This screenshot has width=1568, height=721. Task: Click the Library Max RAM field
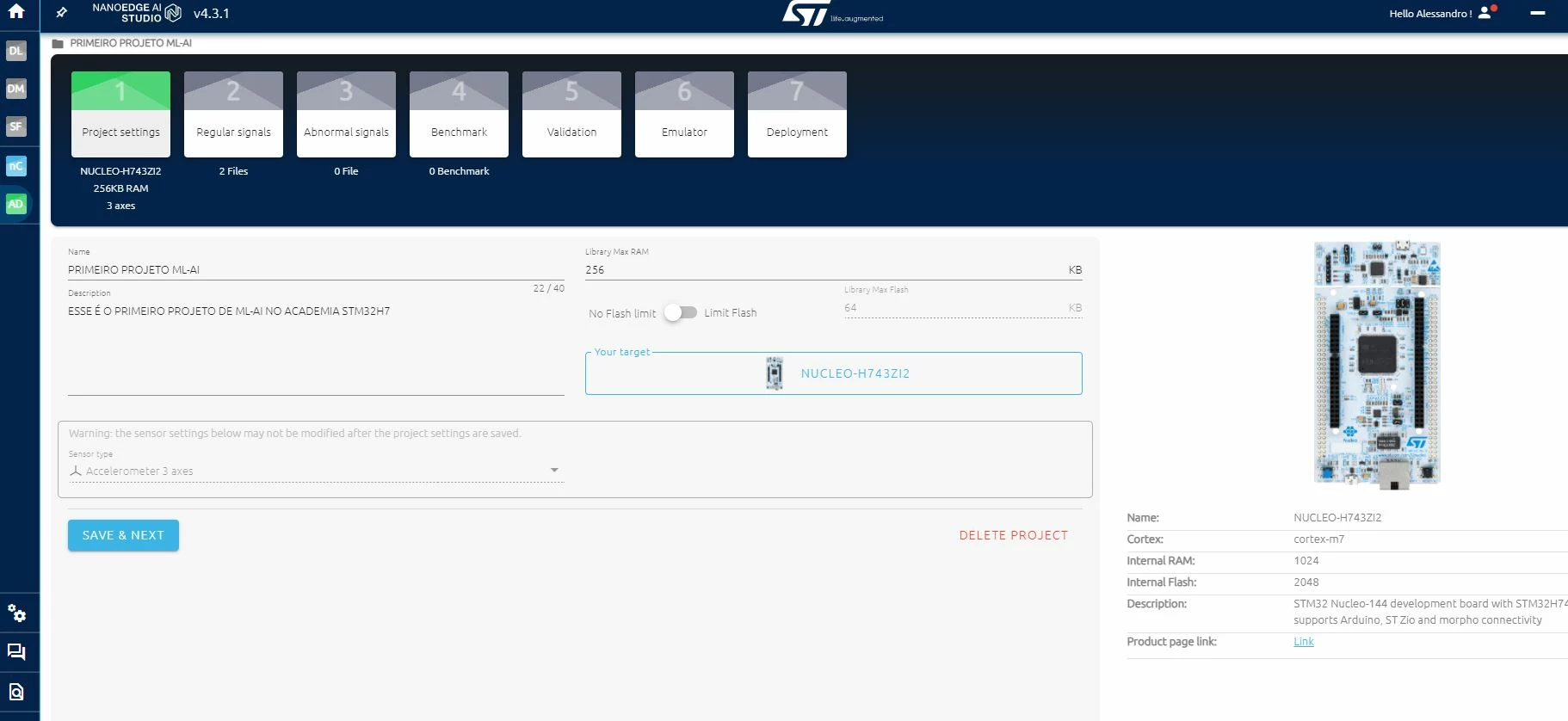833,270
